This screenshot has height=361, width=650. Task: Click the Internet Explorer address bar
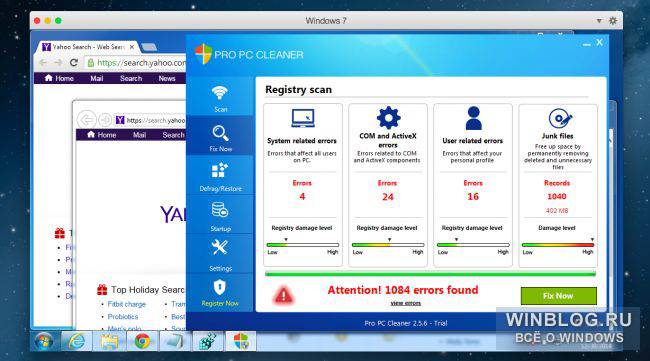(150, 120)
